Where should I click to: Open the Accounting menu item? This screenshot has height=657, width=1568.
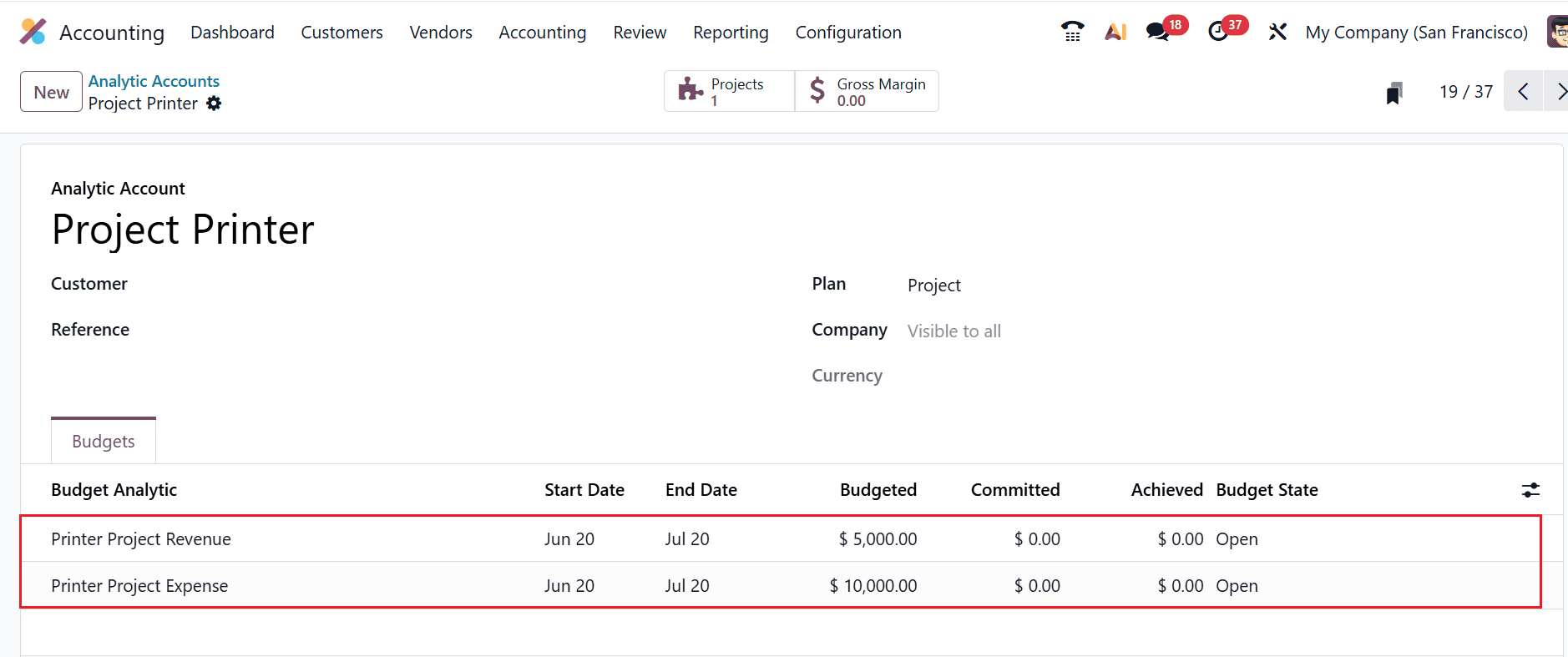543,33
